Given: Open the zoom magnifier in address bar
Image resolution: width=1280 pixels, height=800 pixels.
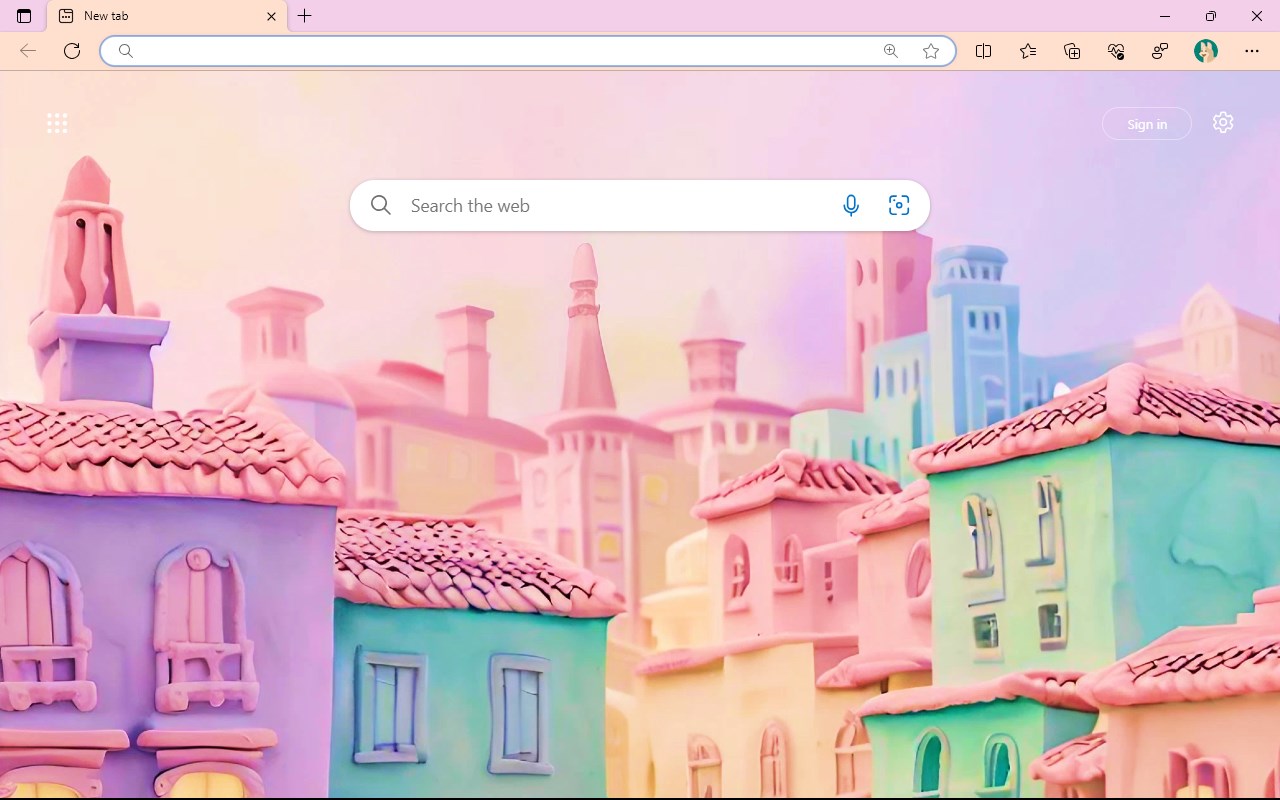Looking at the screenshot, I should click(891, 51).
